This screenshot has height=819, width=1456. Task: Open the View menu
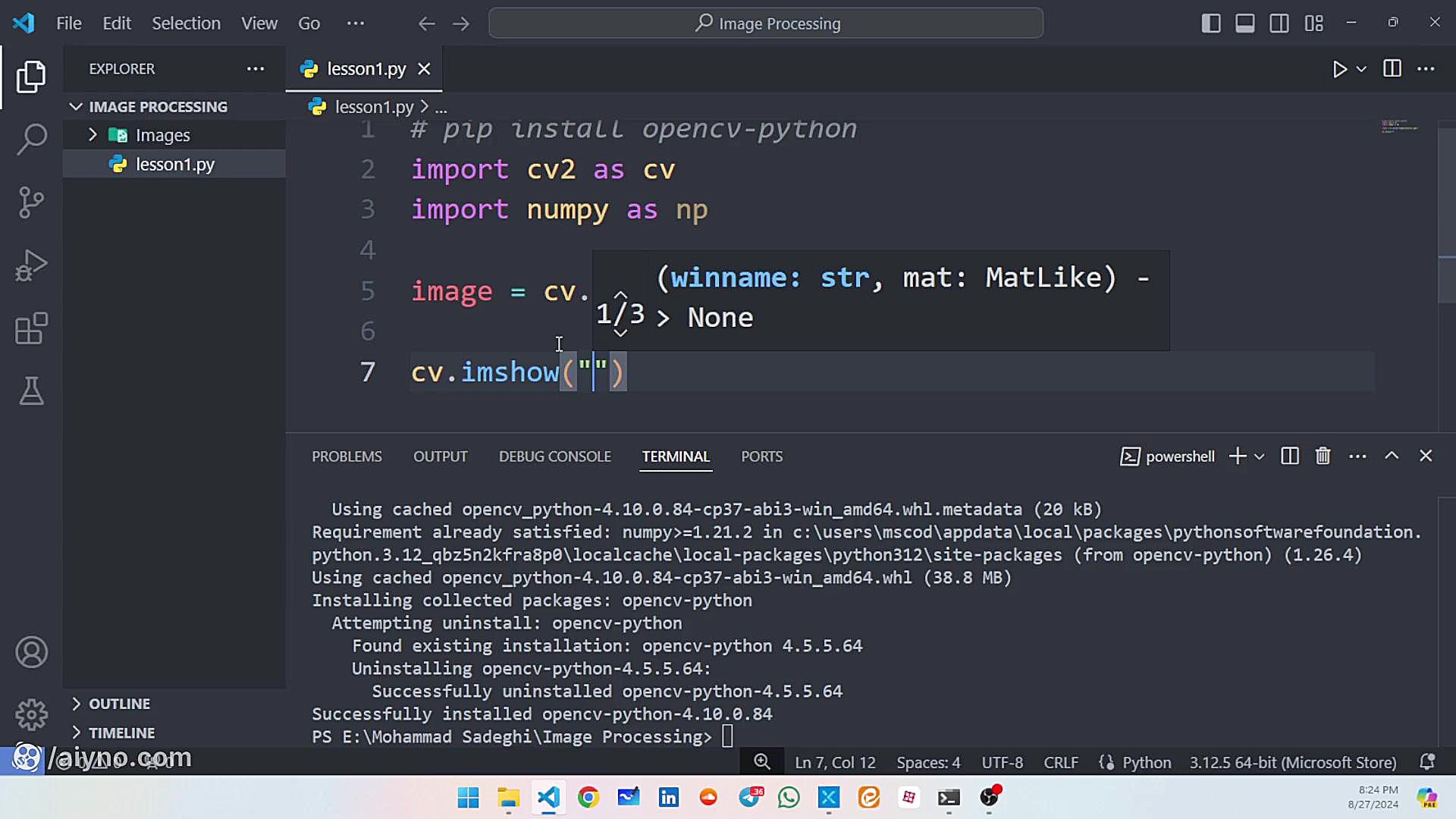tap(259, 24)
